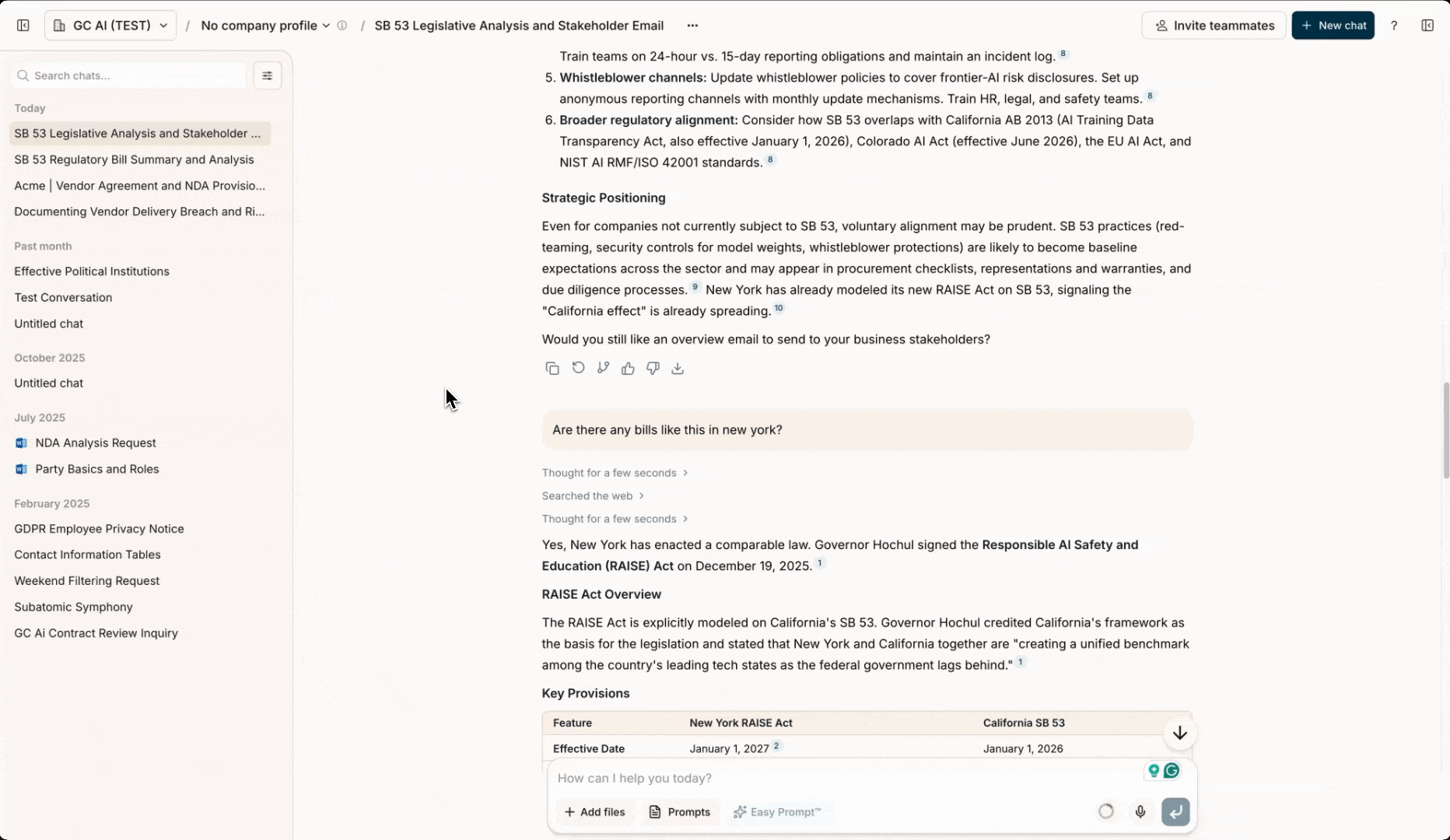Download the response with the download icon

pos(678,369)
